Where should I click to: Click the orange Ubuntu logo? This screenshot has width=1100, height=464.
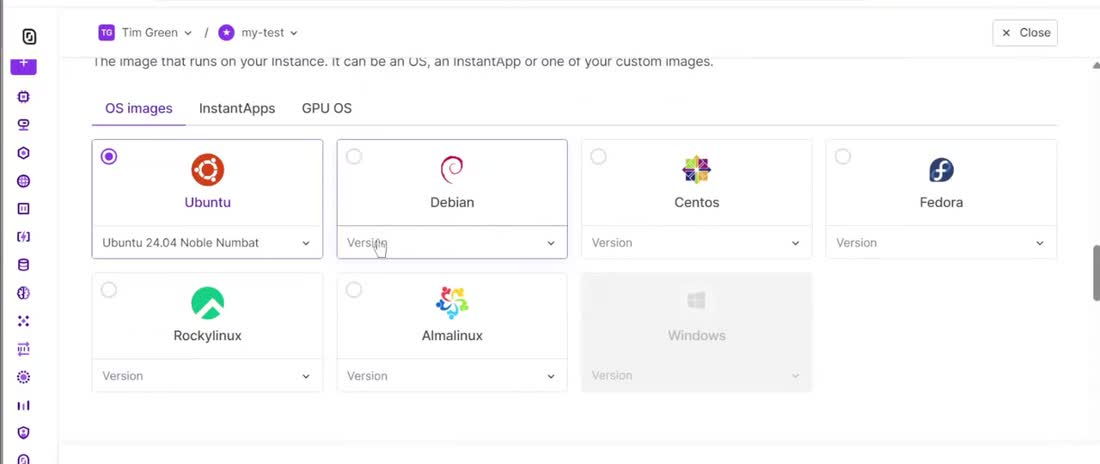click(208, 170)
